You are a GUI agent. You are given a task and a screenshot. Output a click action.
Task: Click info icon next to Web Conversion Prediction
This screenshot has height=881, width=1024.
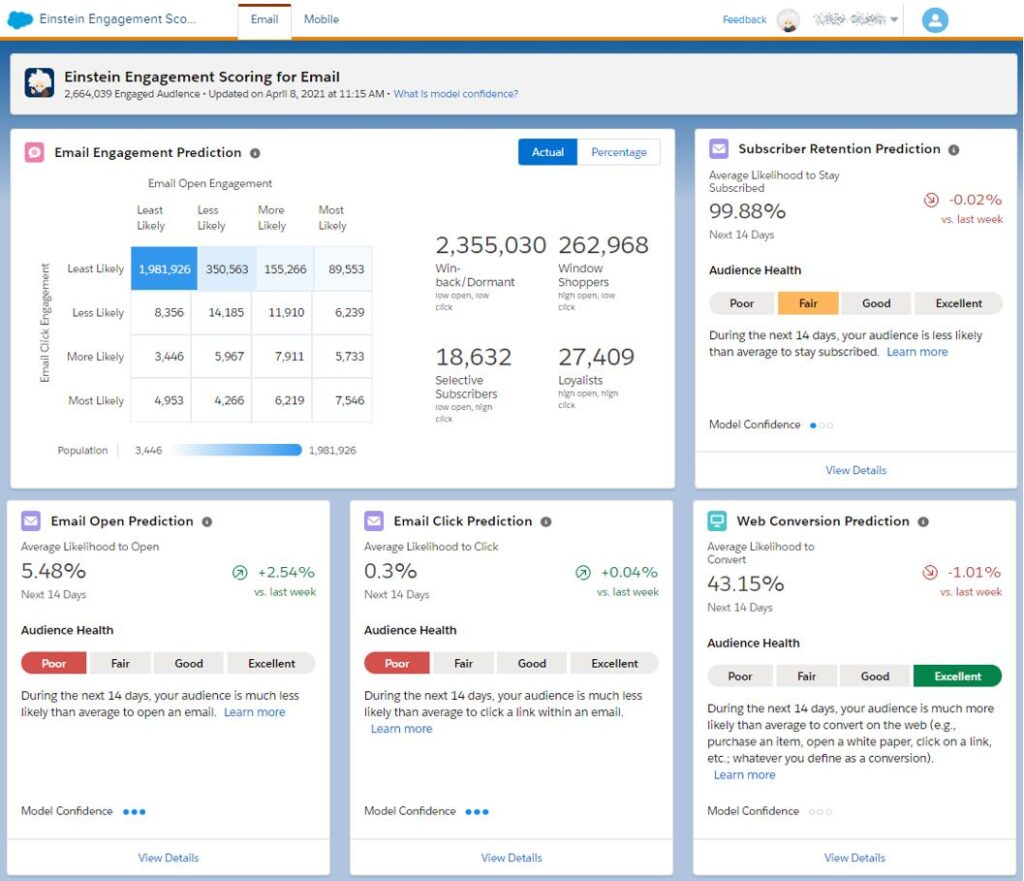923,522
